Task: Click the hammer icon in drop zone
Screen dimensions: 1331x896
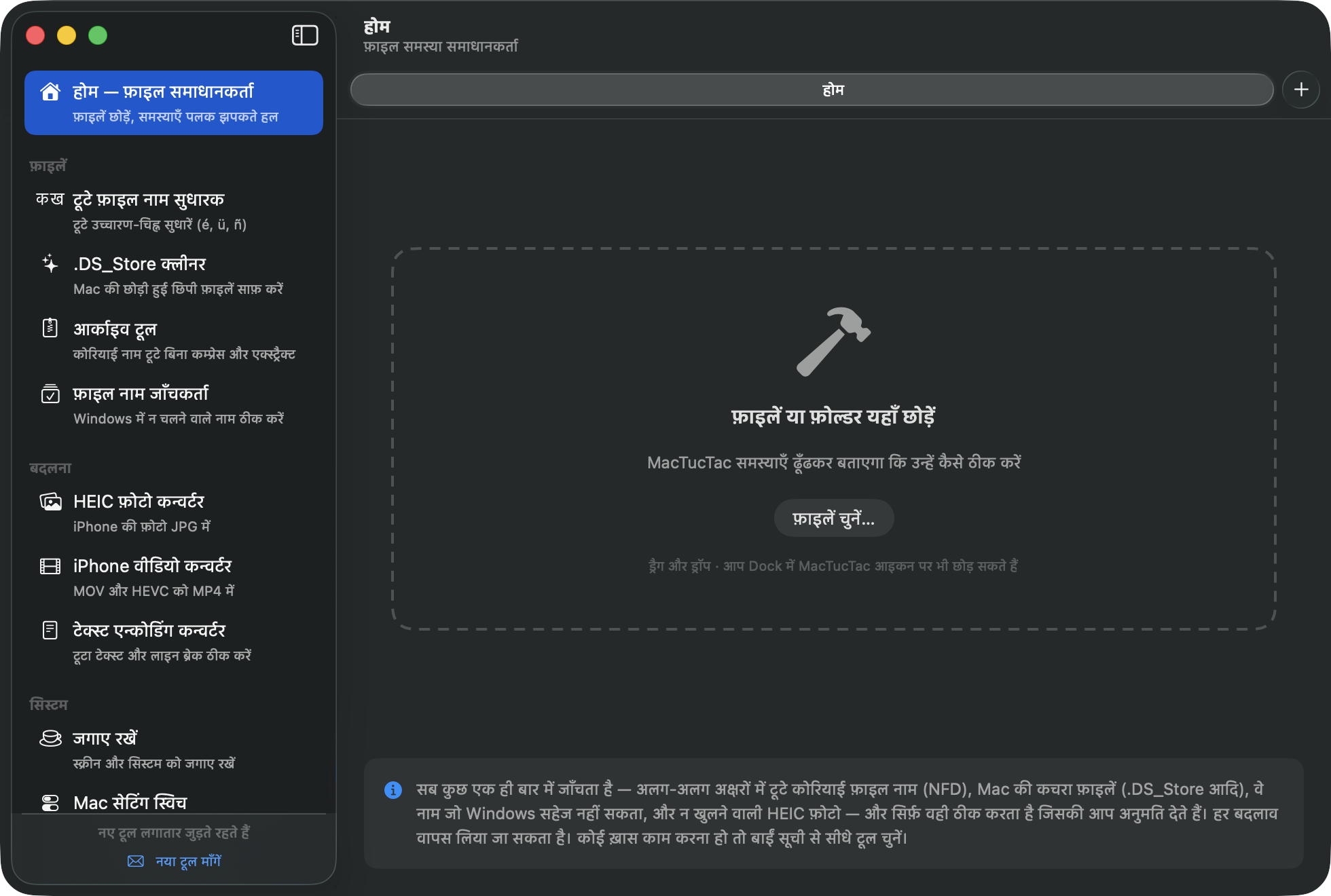Action: 833,341
